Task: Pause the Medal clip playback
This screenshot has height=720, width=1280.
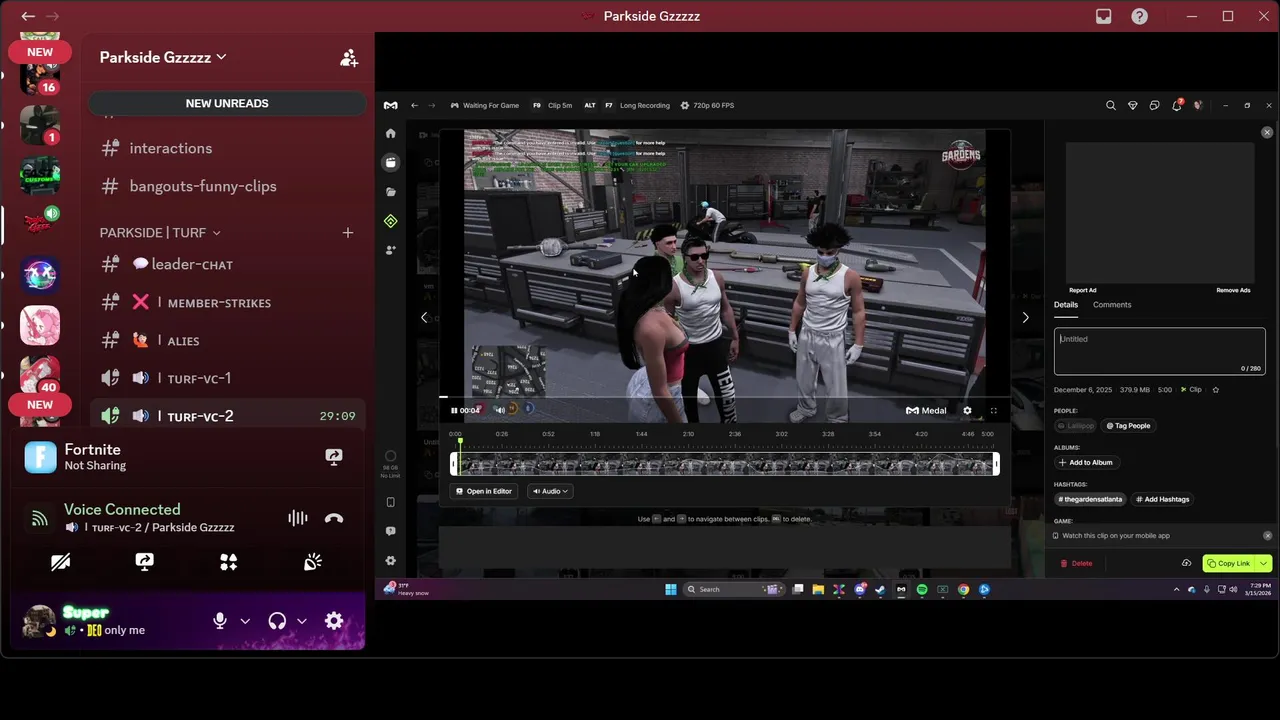Action: click(454, 410)
